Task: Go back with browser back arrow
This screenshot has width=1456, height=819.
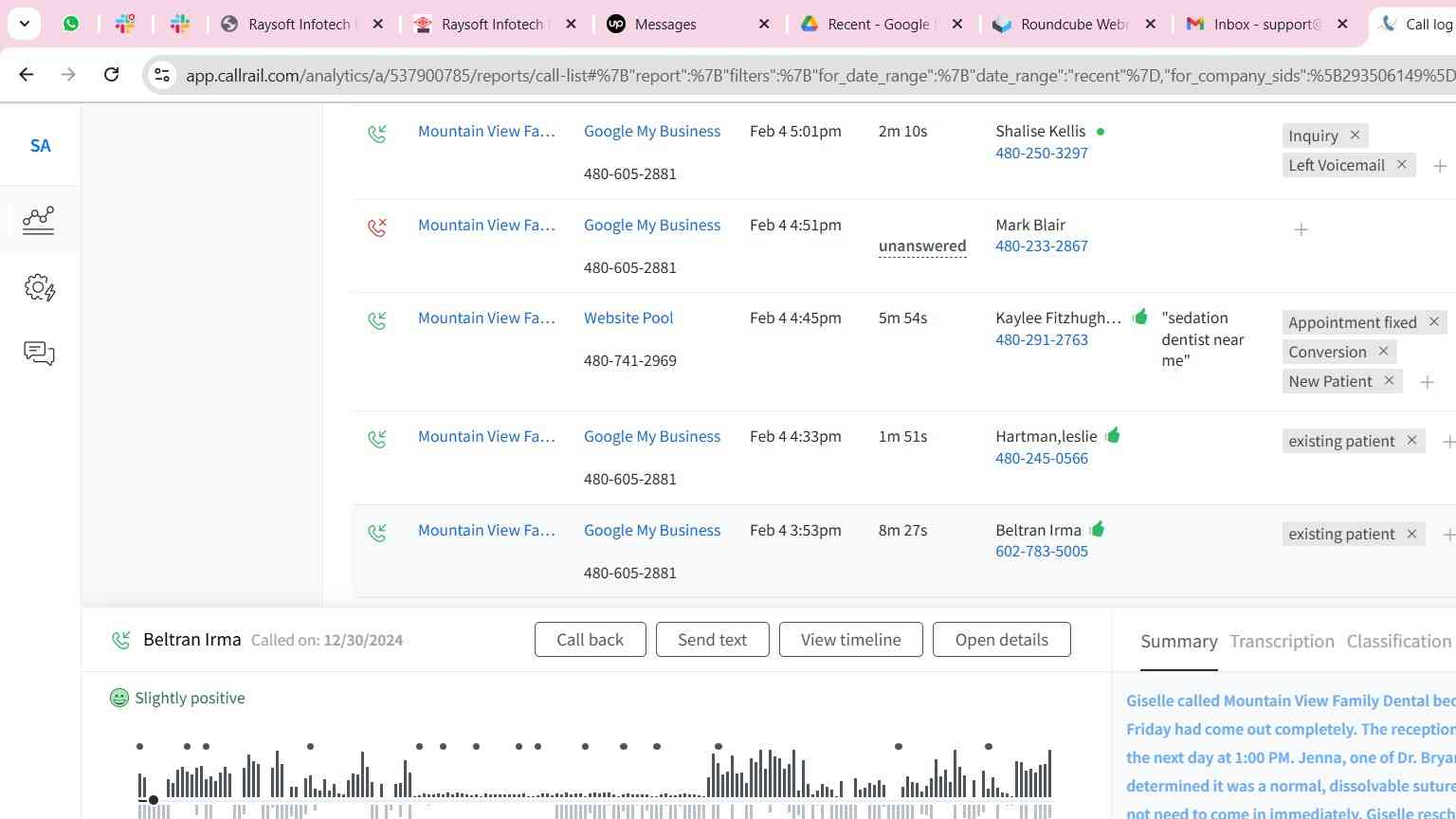Action: click(x=27, y=74)
